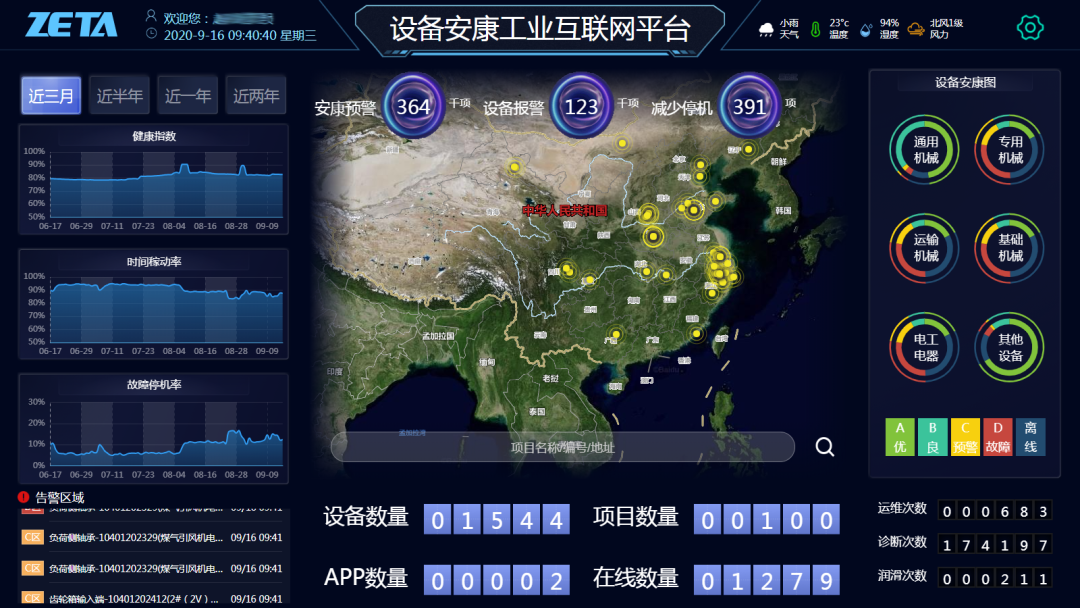The image size is (1080, 608).
Task: Select the 通用机械 circular gauge
Action: 925,151
